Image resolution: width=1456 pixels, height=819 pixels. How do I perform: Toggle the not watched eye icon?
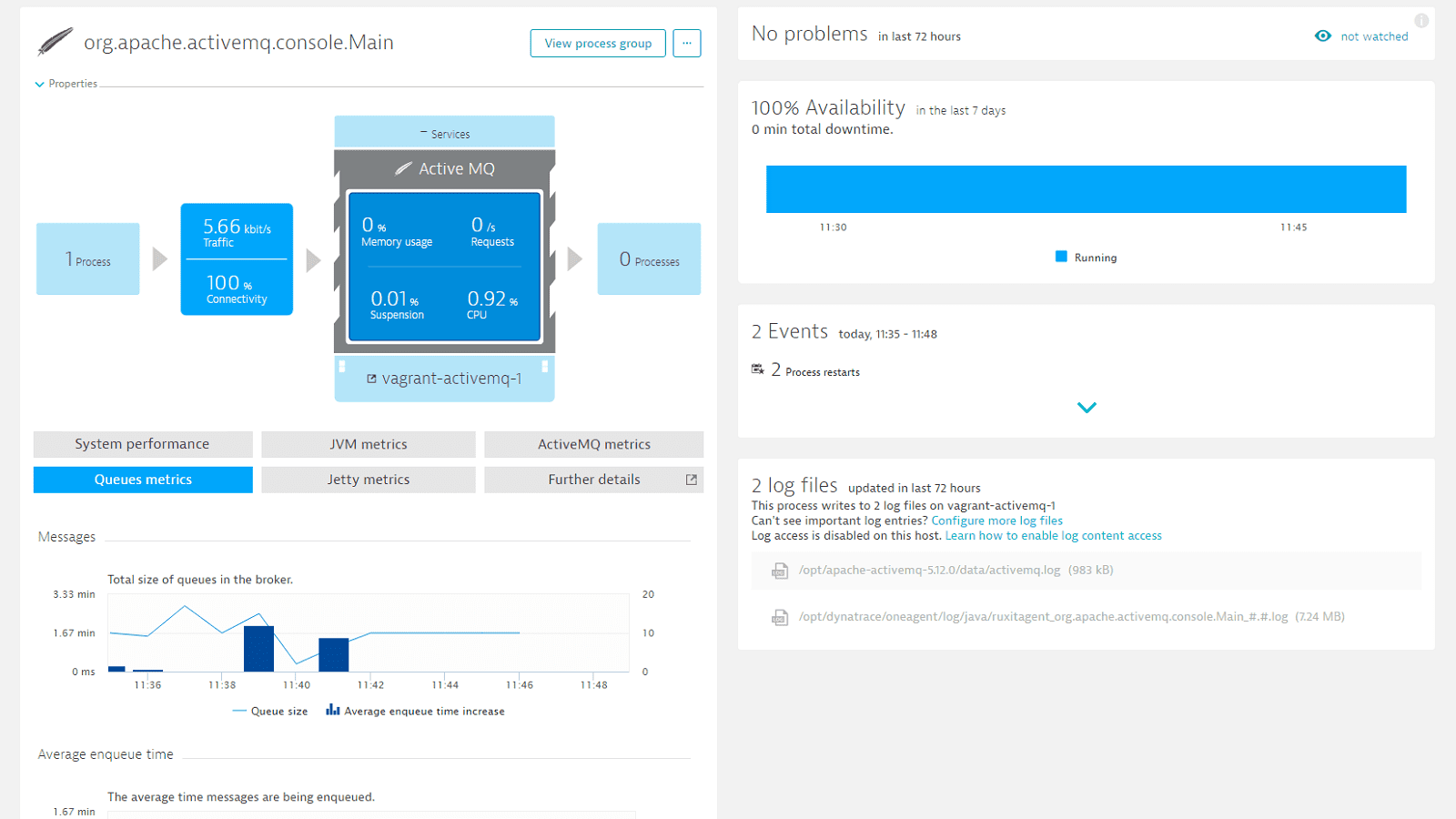(1323, 36)
